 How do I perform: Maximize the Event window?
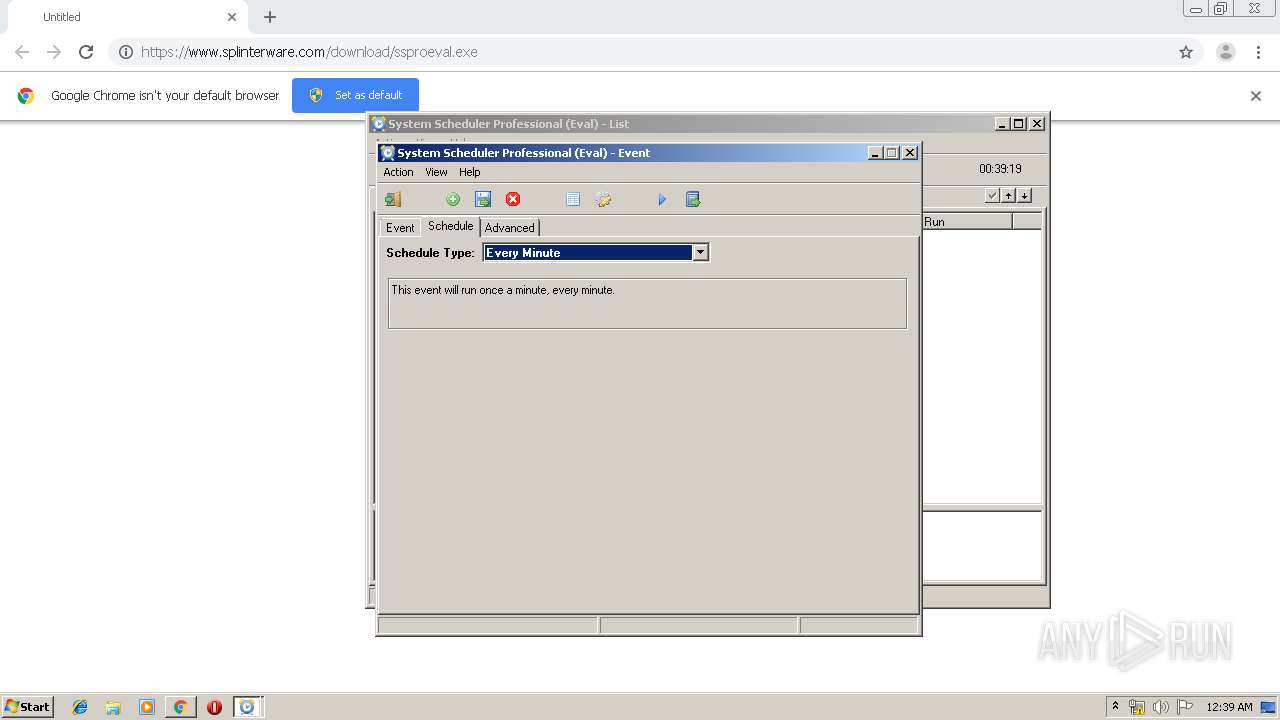891,153
